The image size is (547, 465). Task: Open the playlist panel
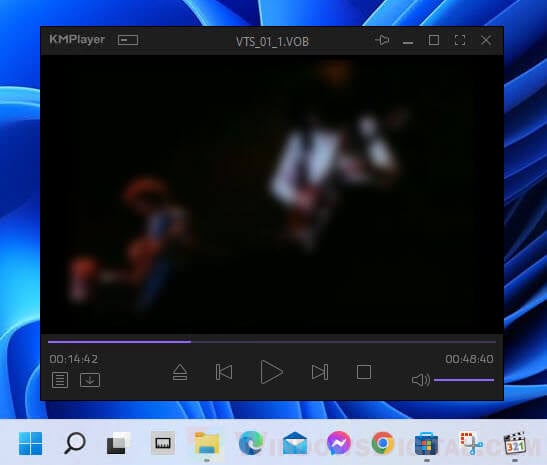coord(60,380)
